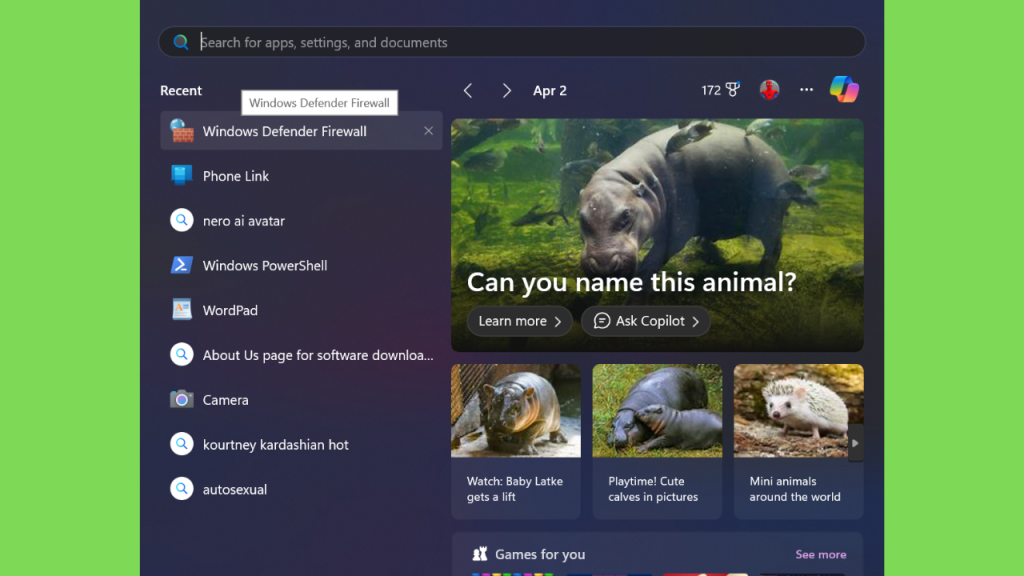The height and width of the screenshot is (576, 1024).
Task: Open the Copilot icon
Action: point(844,89)
